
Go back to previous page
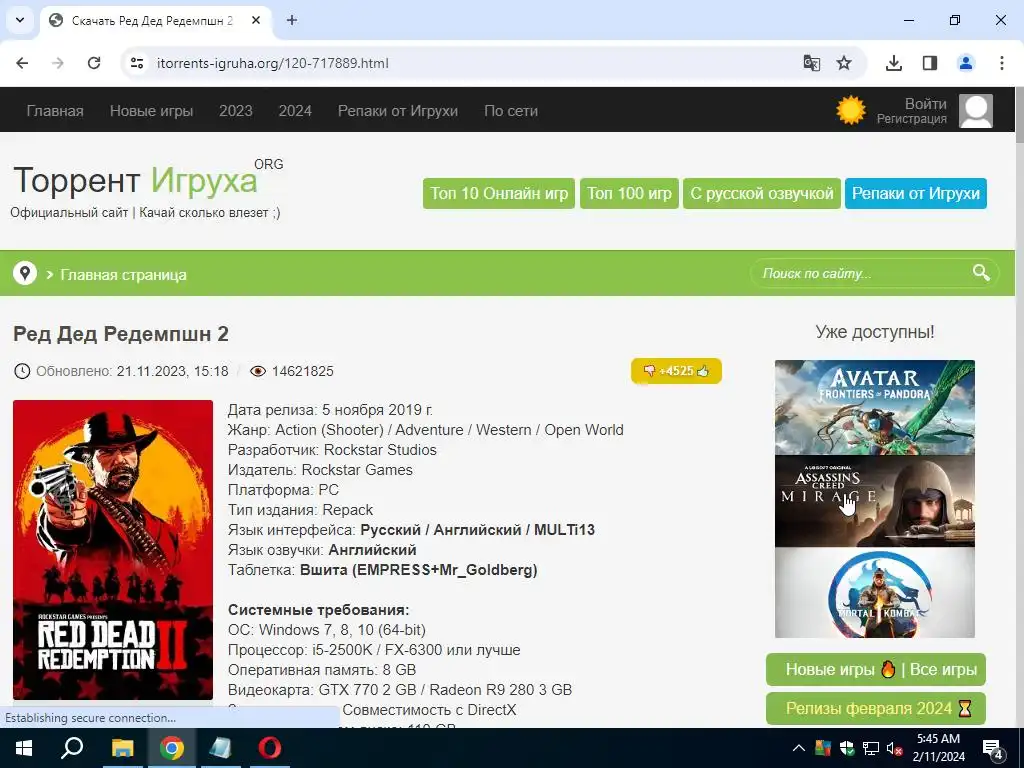click(x=22, y=63)
